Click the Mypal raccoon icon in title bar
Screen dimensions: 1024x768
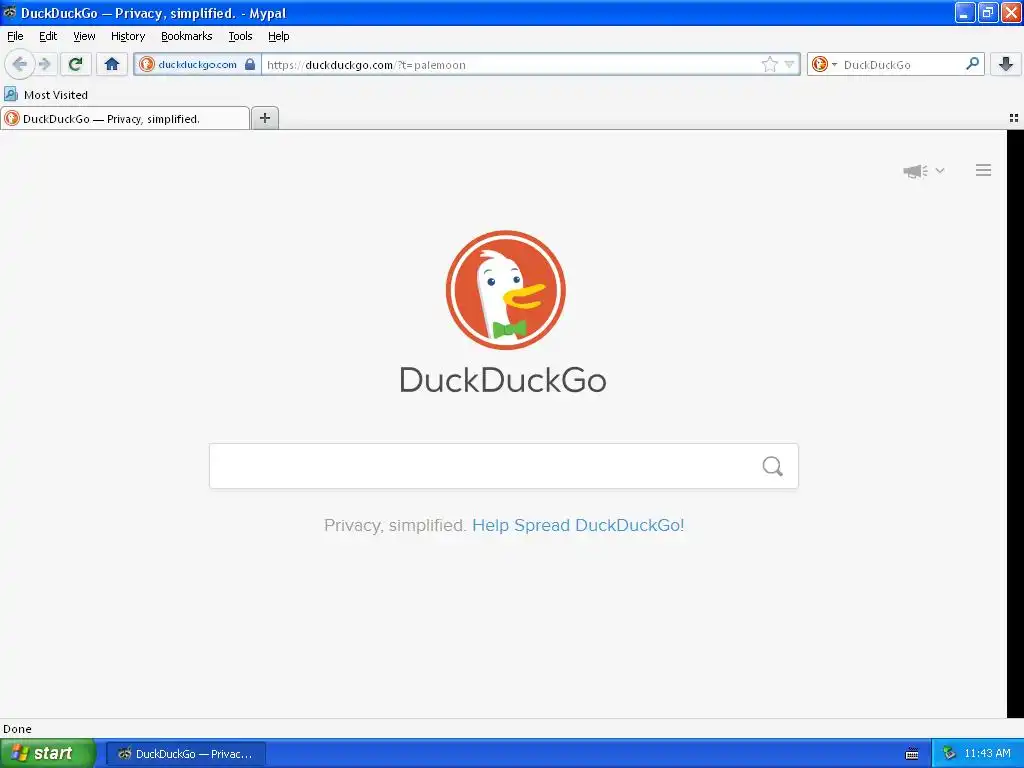pyautogui.click(x=9, y=12)
